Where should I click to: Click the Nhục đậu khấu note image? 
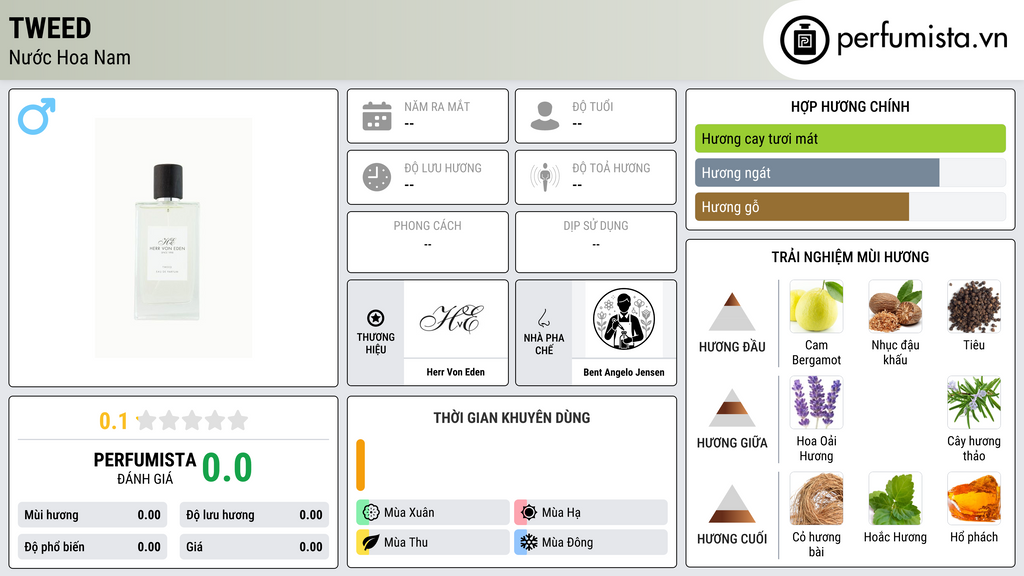[895, 307]
